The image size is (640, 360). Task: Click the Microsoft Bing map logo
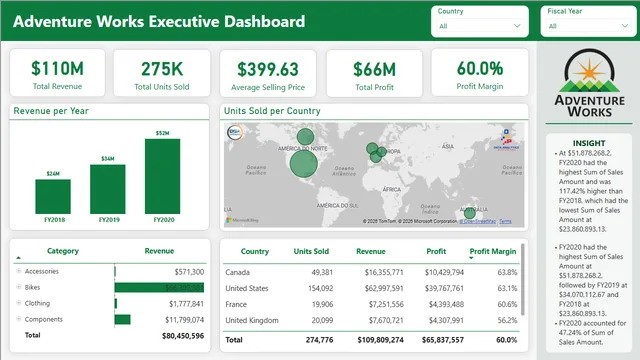(242, 220)
